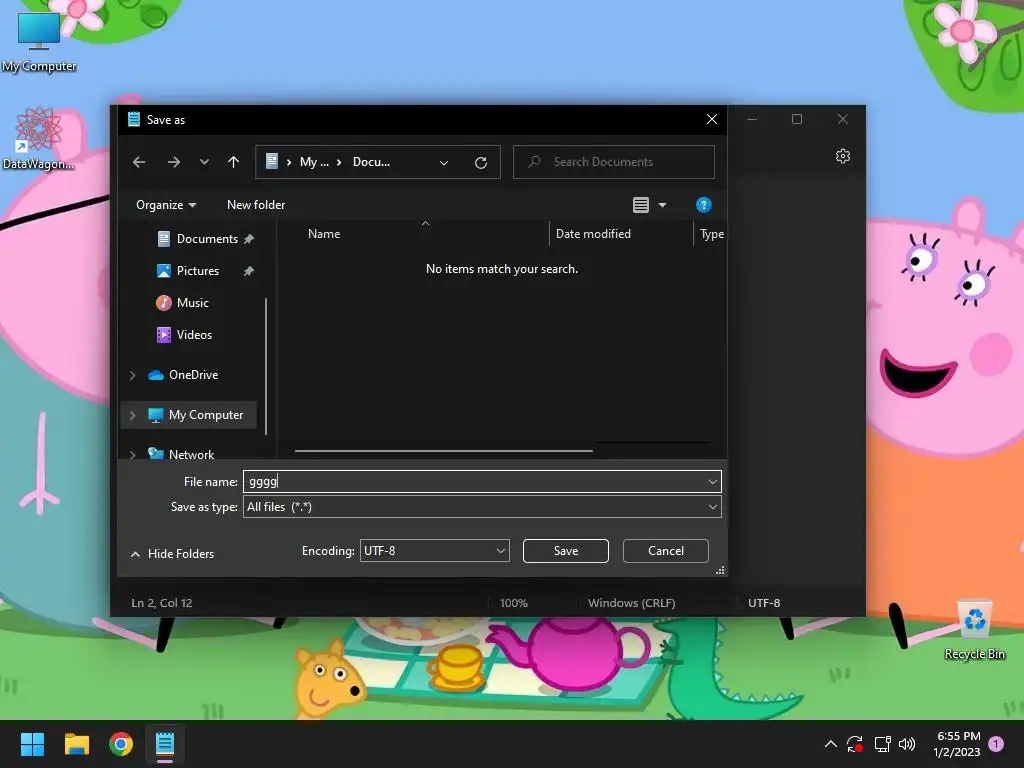Click the sync status tray icon
The width and height of the screenshot is (1024, 768).
[855, 744]
